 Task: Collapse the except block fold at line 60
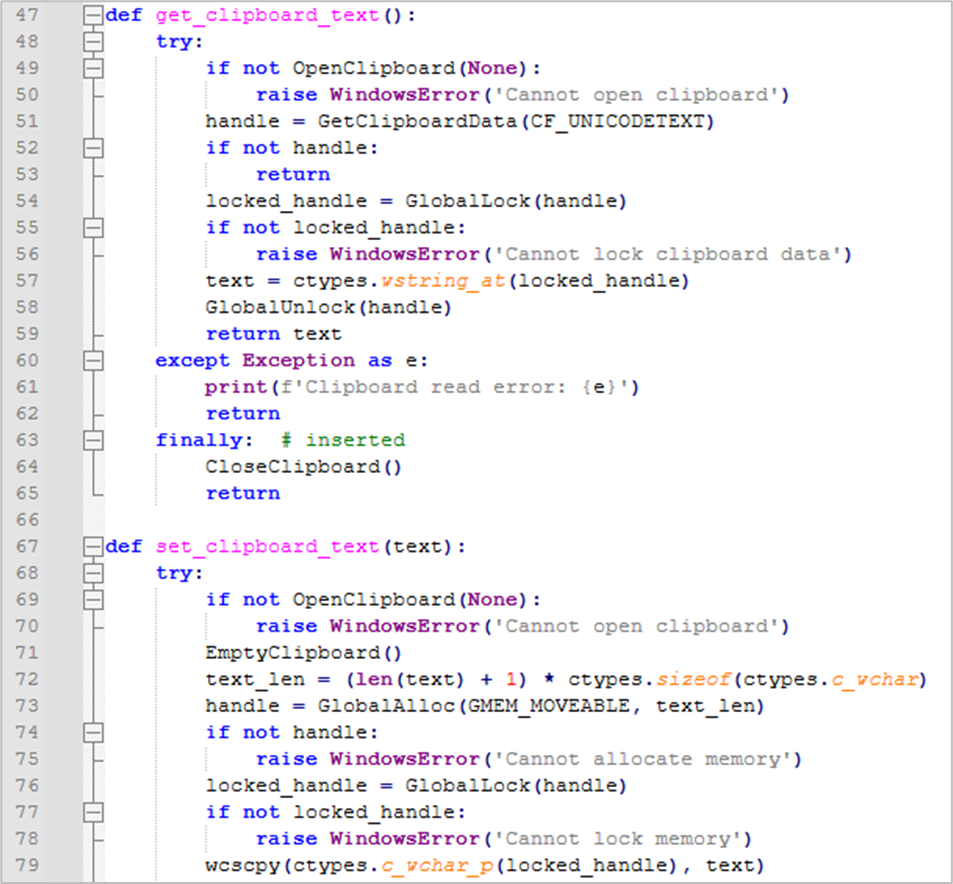[x=93, y=361]
